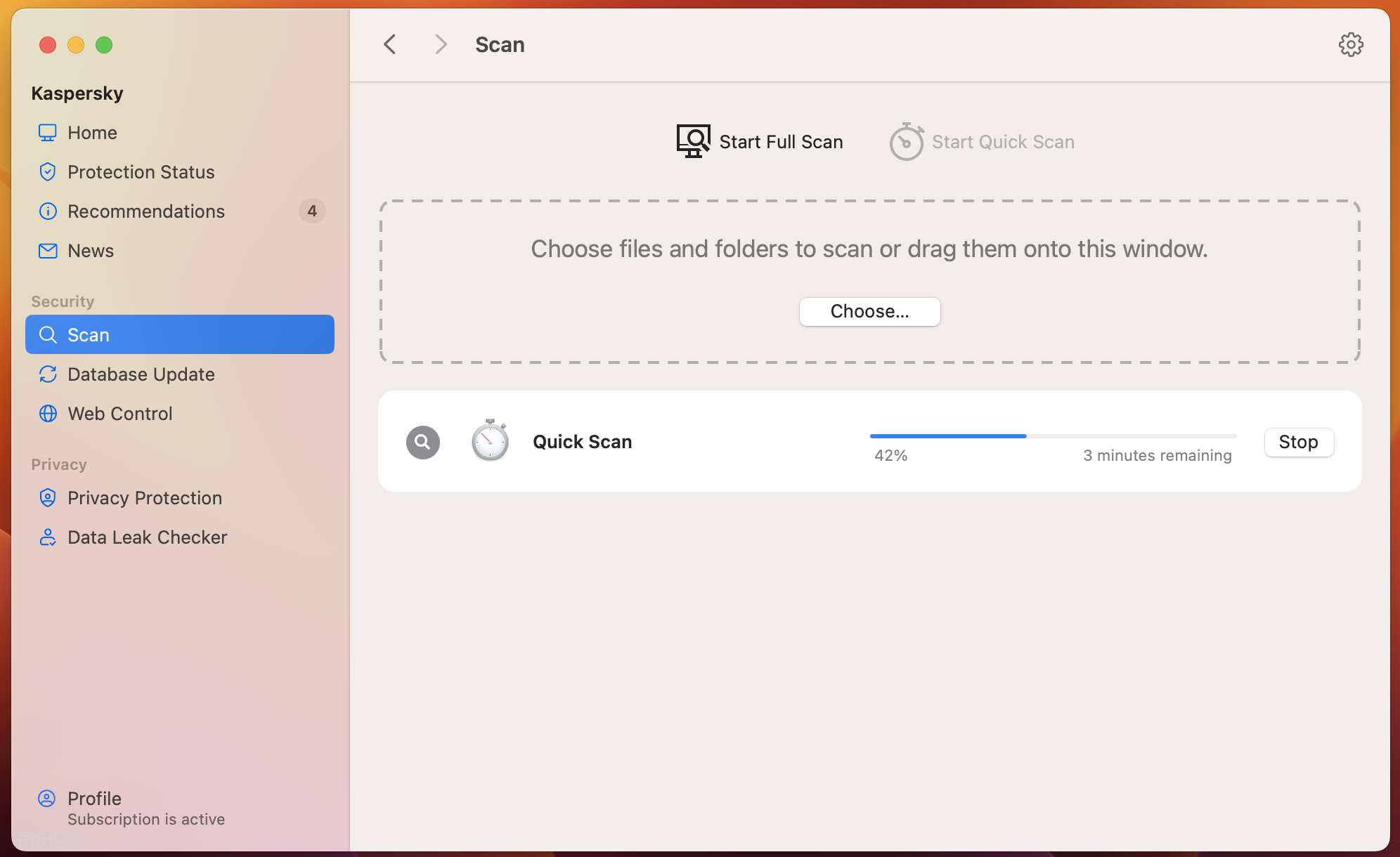Open the Home section
This screenshot has width=1400, height=857.
(180, 133)
